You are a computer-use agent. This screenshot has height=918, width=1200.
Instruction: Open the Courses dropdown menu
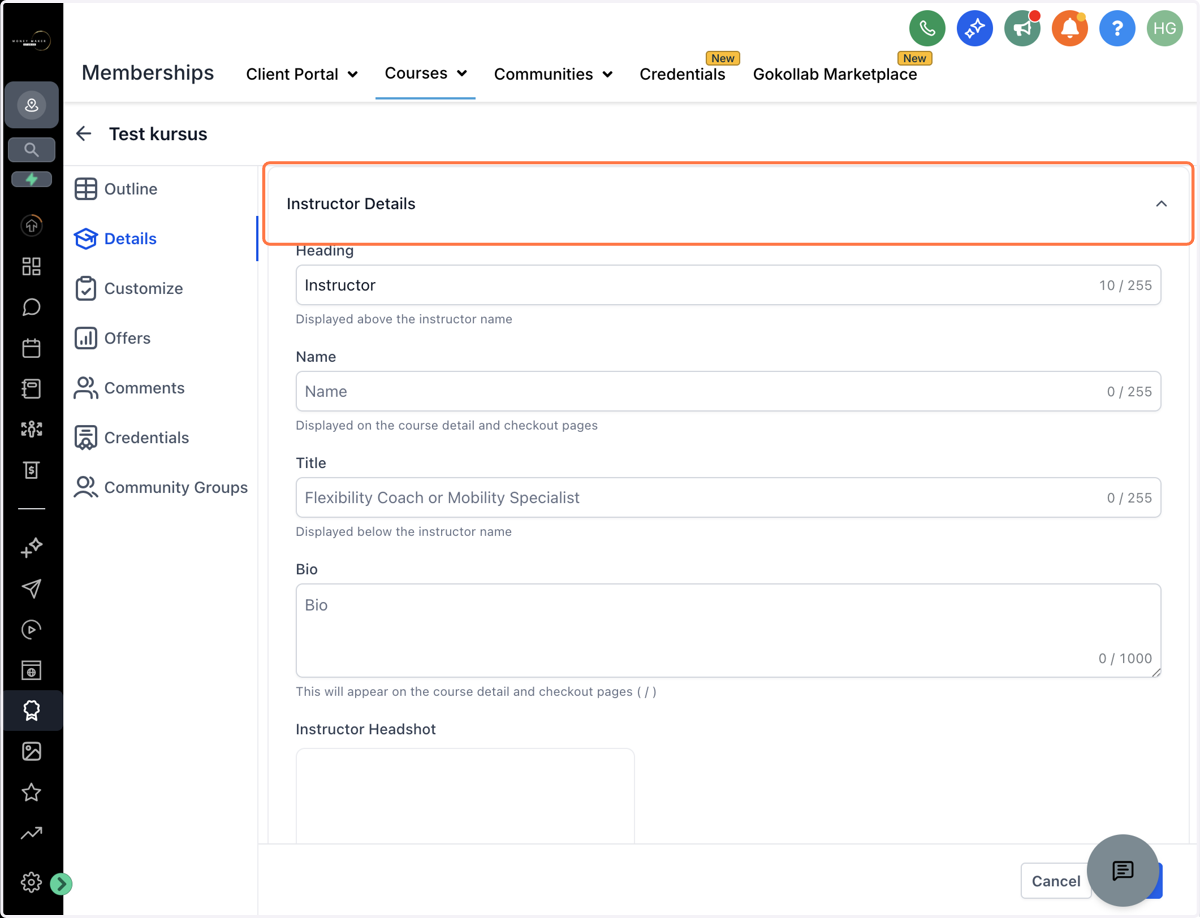pyautogui.click(x=426, y=73)
